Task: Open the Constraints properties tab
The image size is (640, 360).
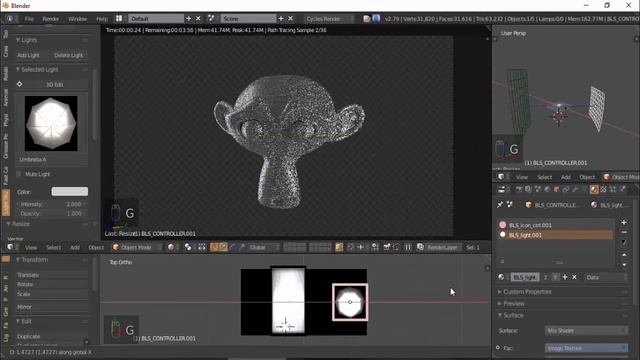Action: (x=566, y=189)
